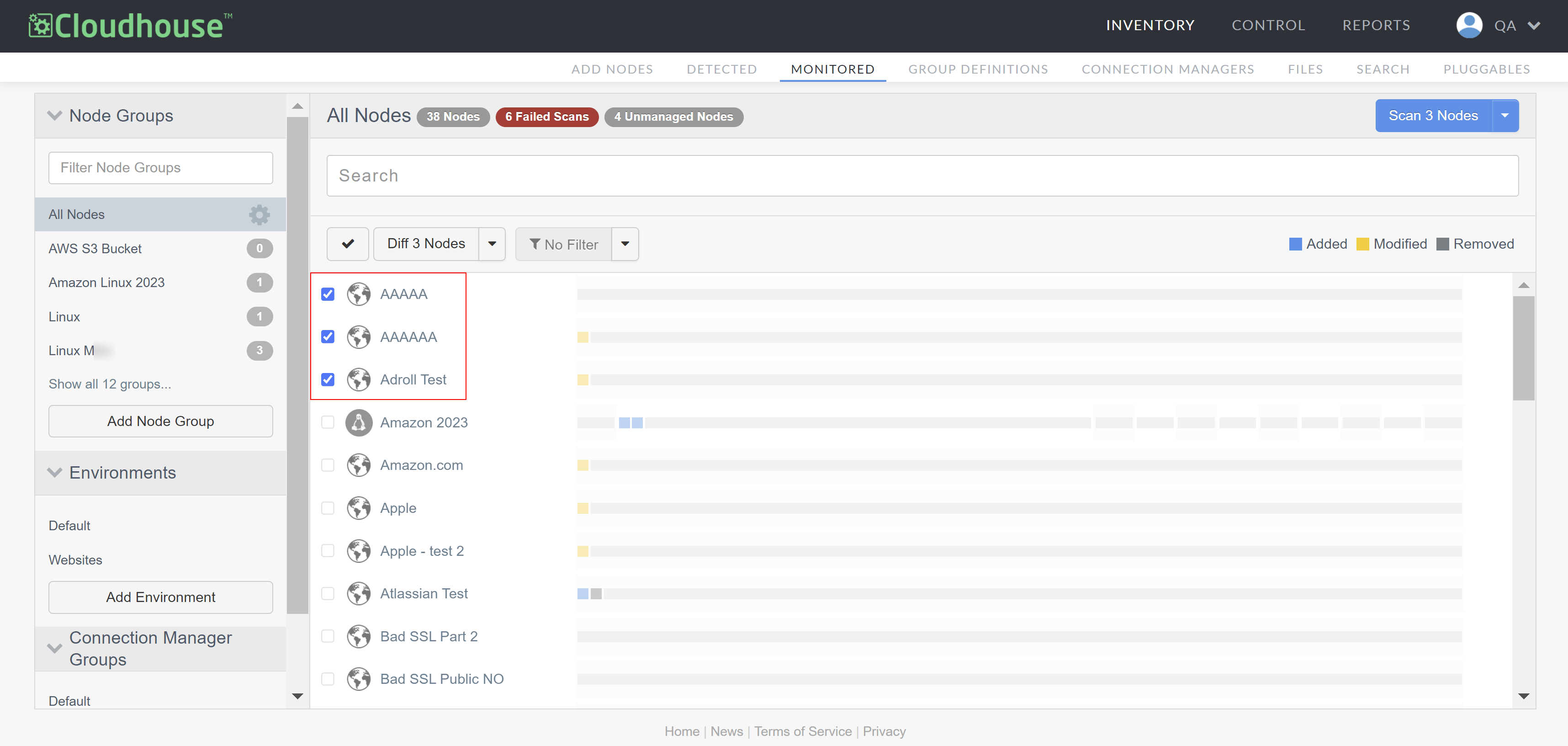
Task: Click the Add Environment button
Action: [161, 597]
